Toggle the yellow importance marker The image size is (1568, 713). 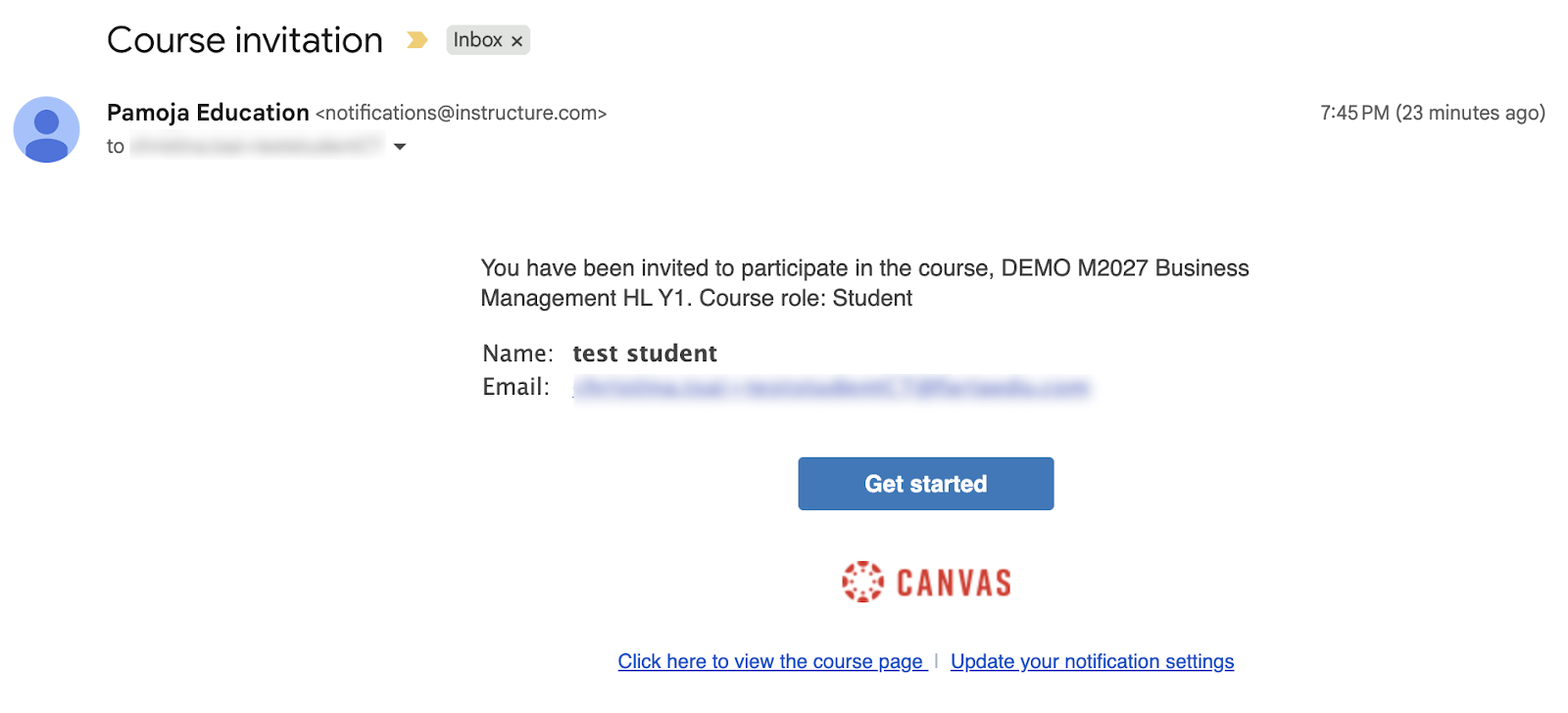[x=417, y=40]
